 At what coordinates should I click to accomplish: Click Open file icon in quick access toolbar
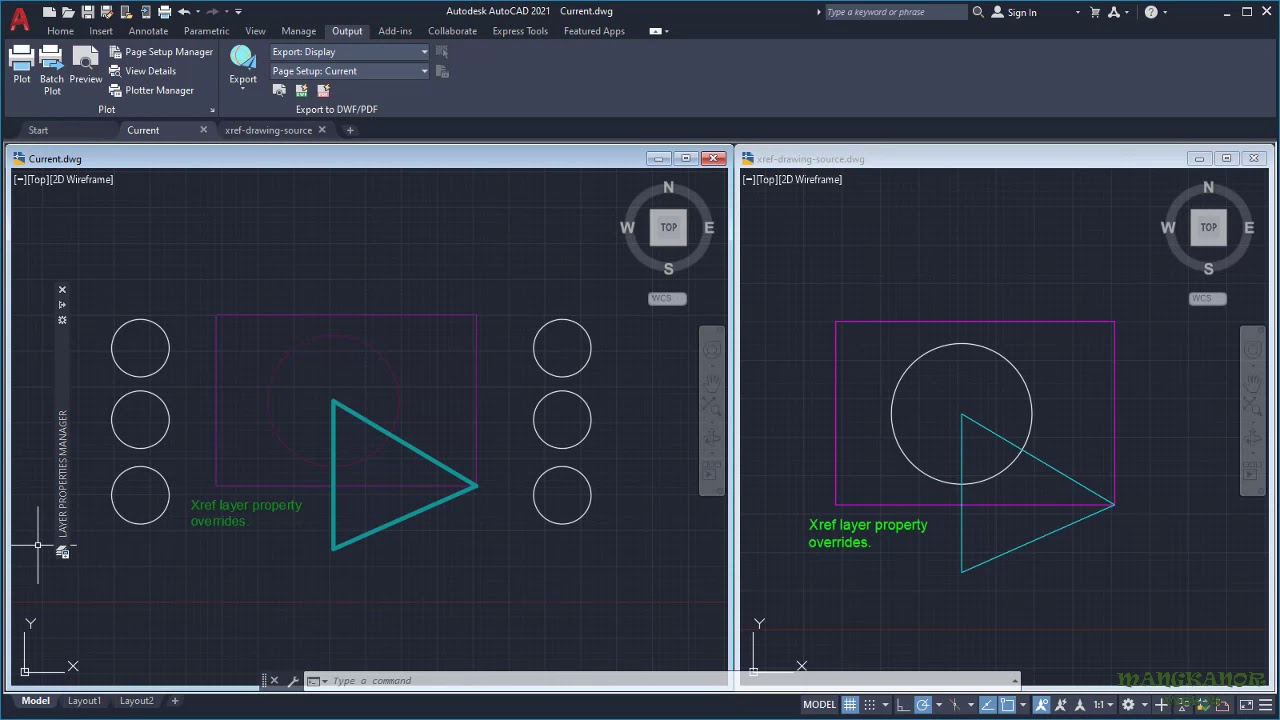(x=68, y=12)
